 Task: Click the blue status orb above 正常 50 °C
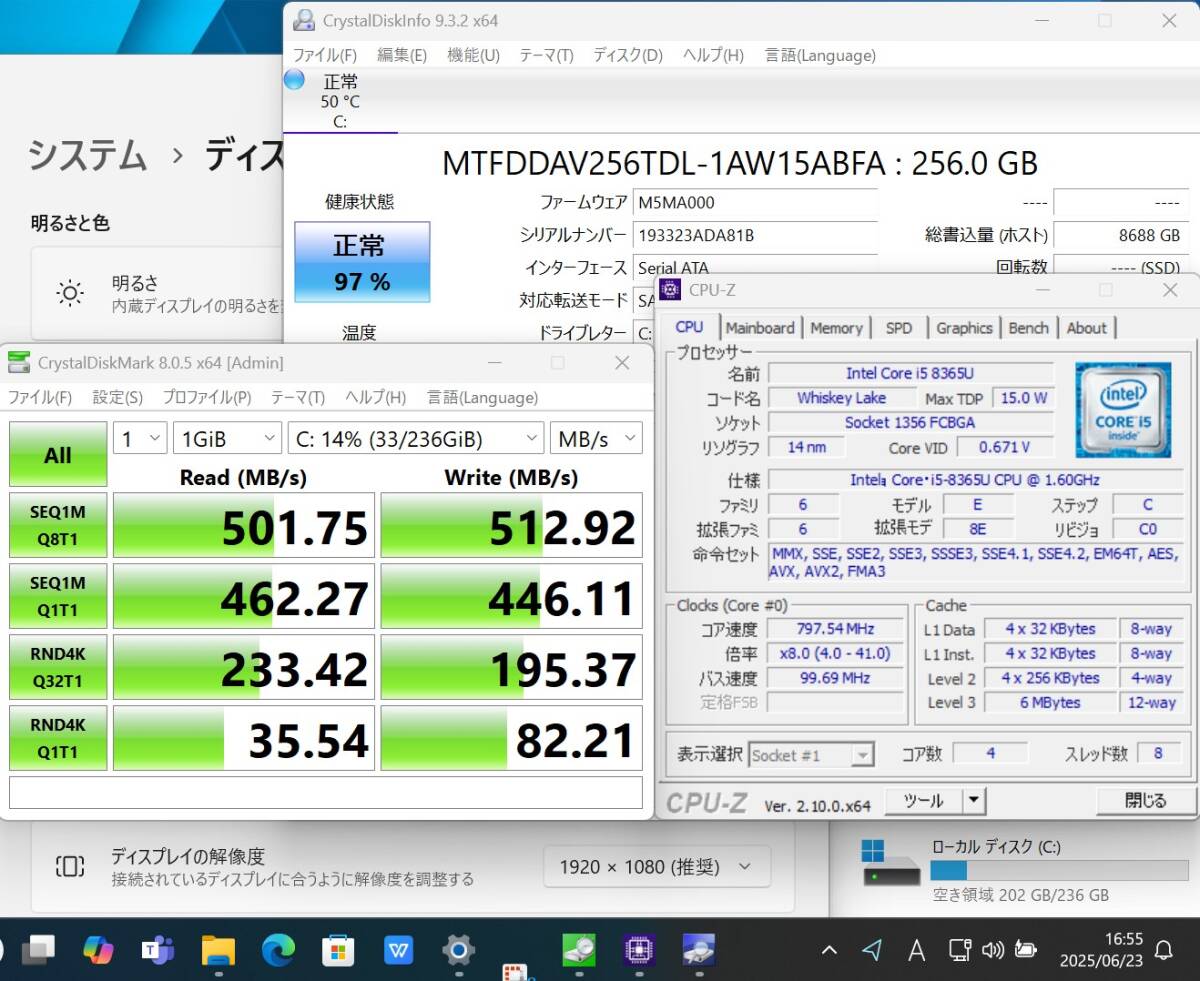click(x=294, y=80)
